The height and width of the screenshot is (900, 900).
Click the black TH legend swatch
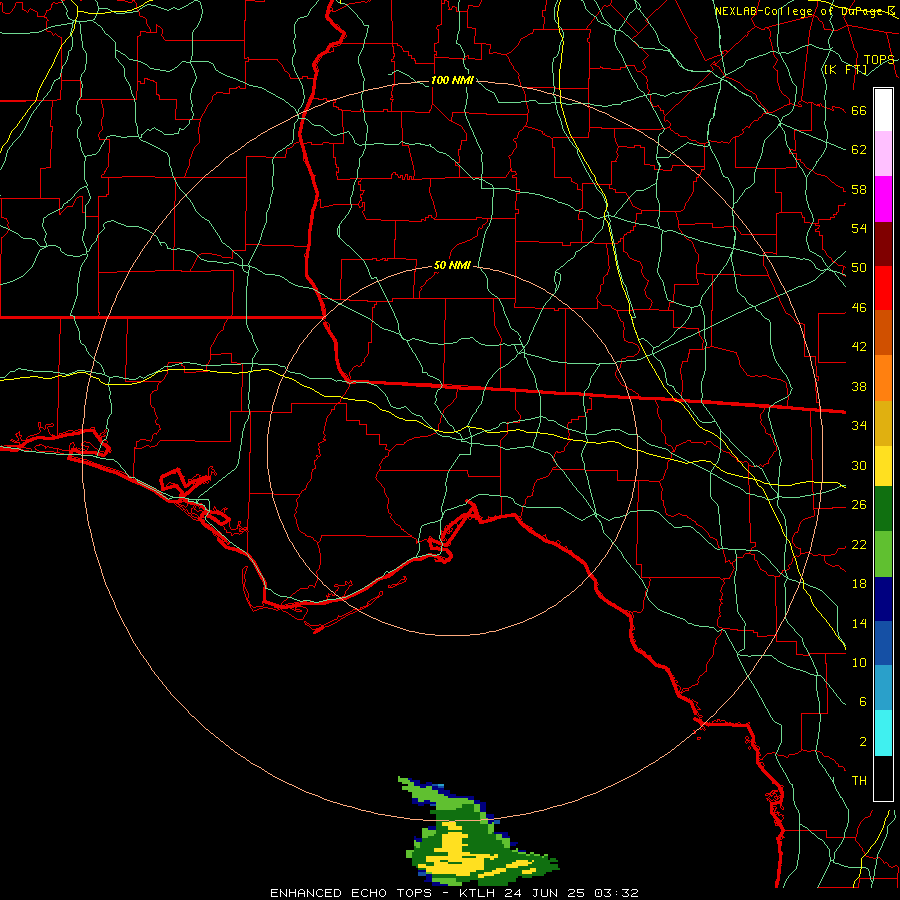pyautogui.click(x=883, y=778)
